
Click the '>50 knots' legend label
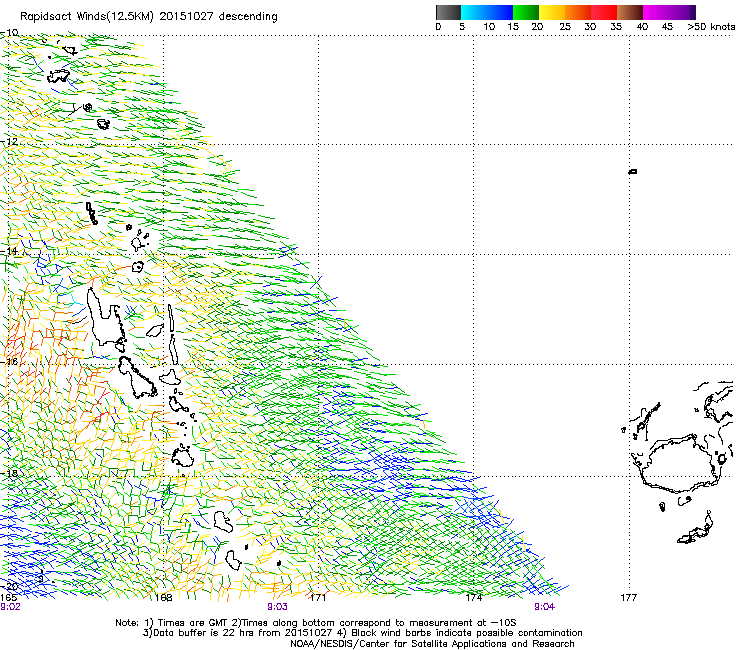pyautogui.click(x=711, y=26)
